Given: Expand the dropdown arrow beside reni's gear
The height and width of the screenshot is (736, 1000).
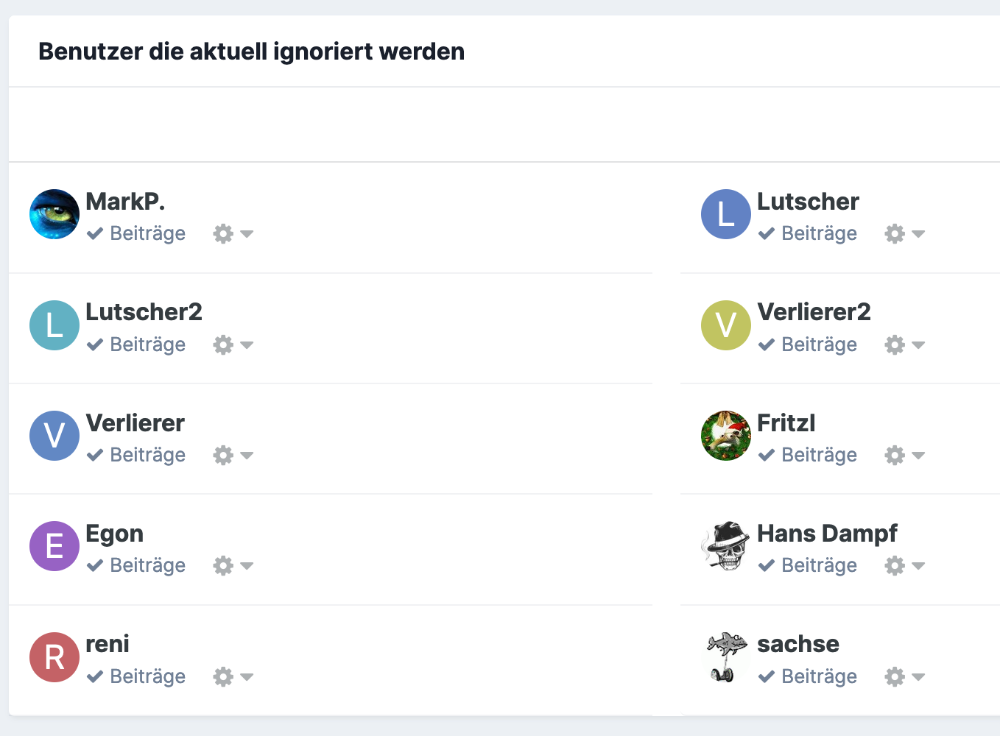Looking at the screenshot, I should click(247, 677).
